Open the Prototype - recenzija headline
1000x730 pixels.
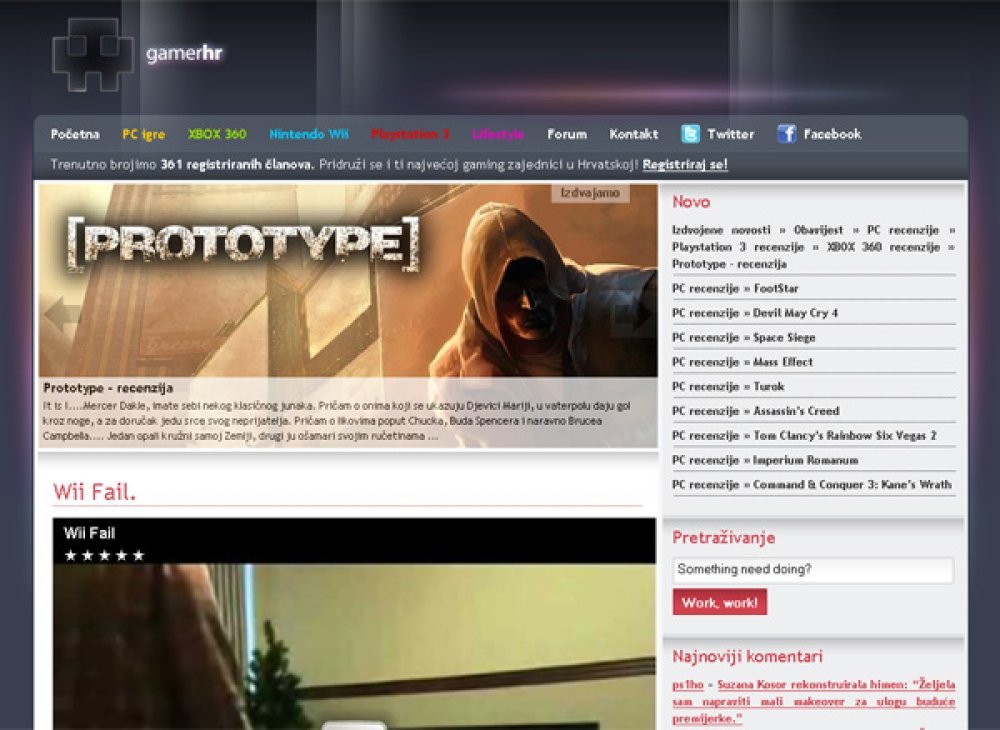[x=108, y=388]
